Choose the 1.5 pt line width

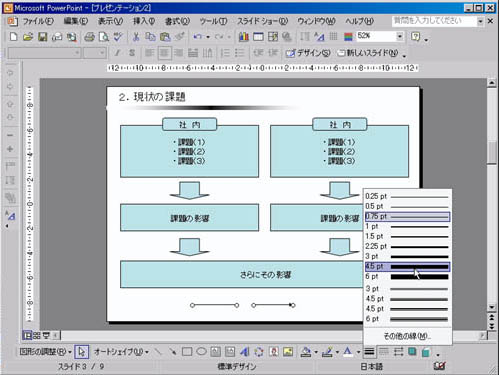click(407, 236)
